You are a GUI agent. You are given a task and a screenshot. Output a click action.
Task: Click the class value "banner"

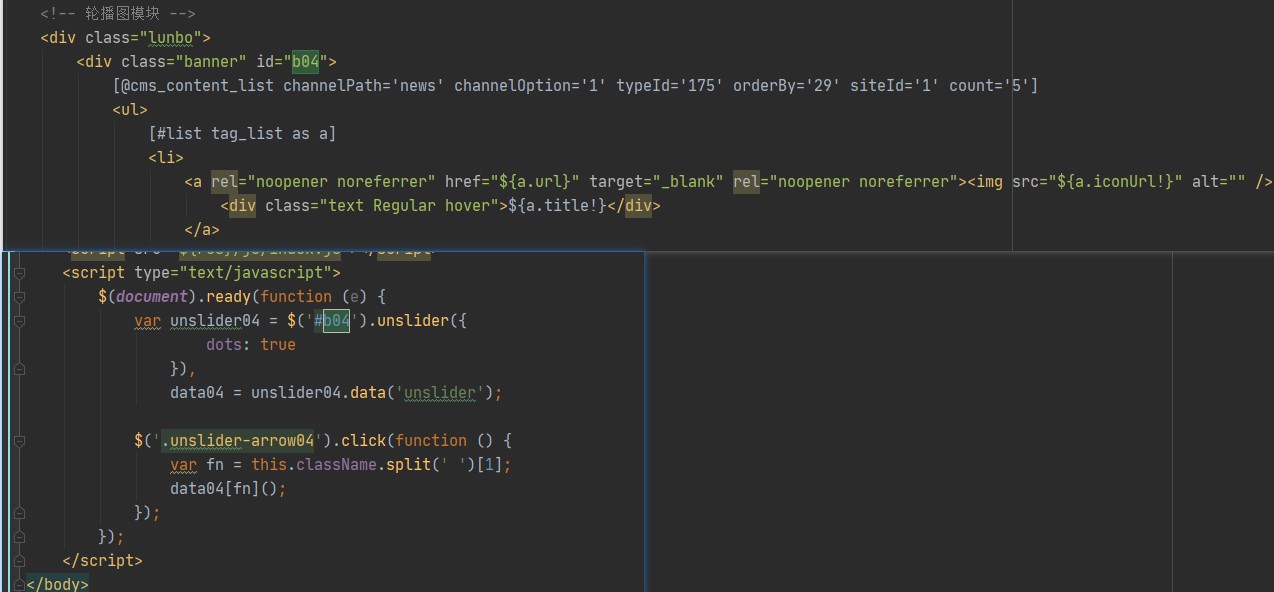point(212,62)
